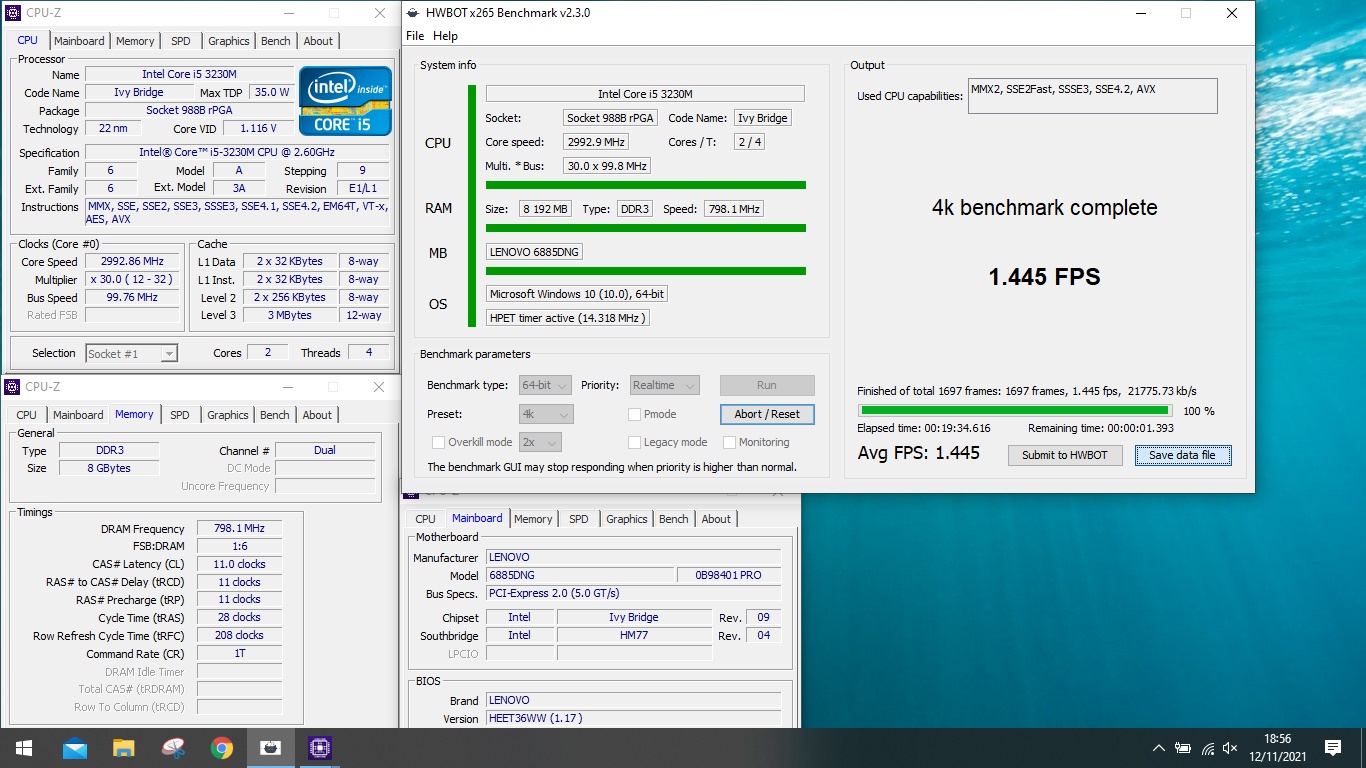Show hidden system tray icons
The width and height of the screenshot is (1366, 768).
(x=1159, y=748)
